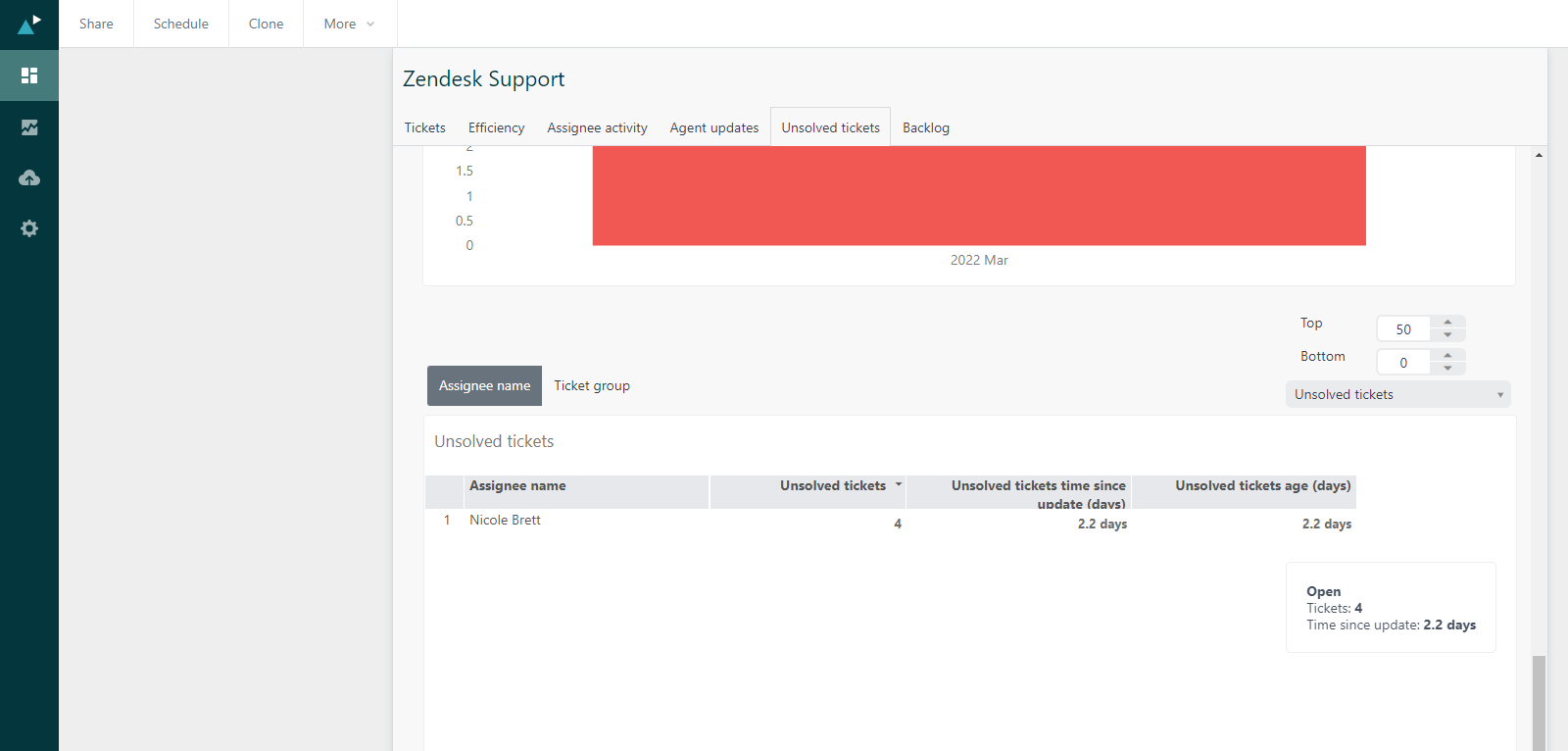Click the Share button
The image size is (1568, 751).
point(96,24)
